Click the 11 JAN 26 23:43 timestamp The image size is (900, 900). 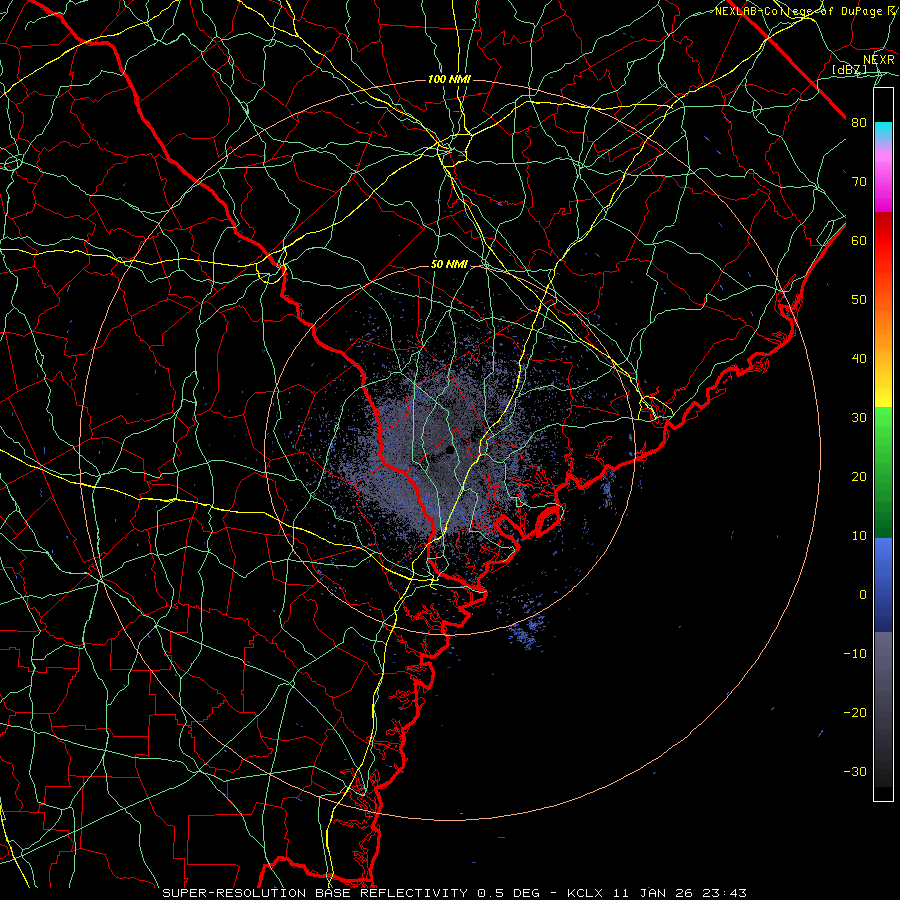678,893
